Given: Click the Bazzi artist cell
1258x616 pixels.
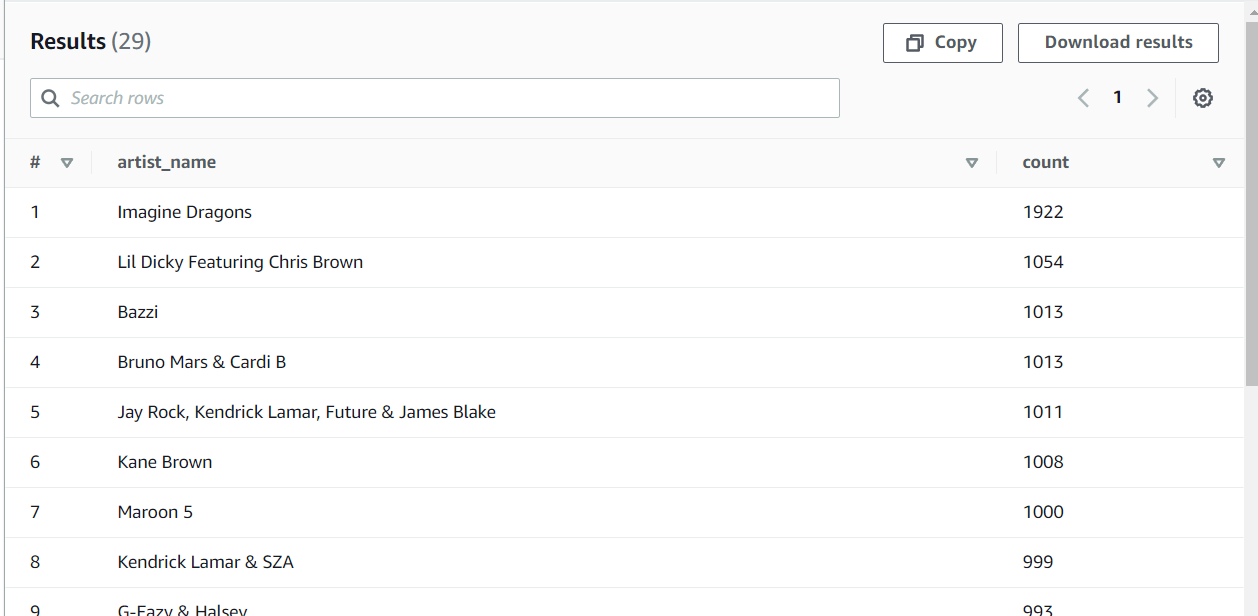Looking at the screenshot, I should click(x=138, y=312).
